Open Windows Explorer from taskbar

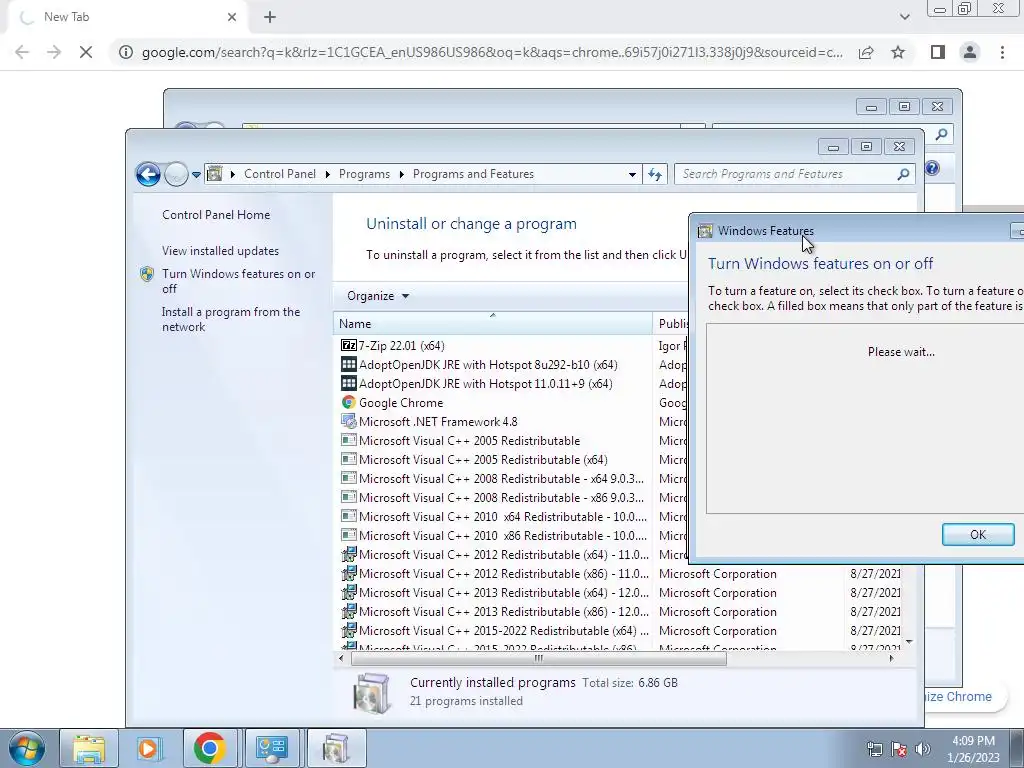[89, 748]
